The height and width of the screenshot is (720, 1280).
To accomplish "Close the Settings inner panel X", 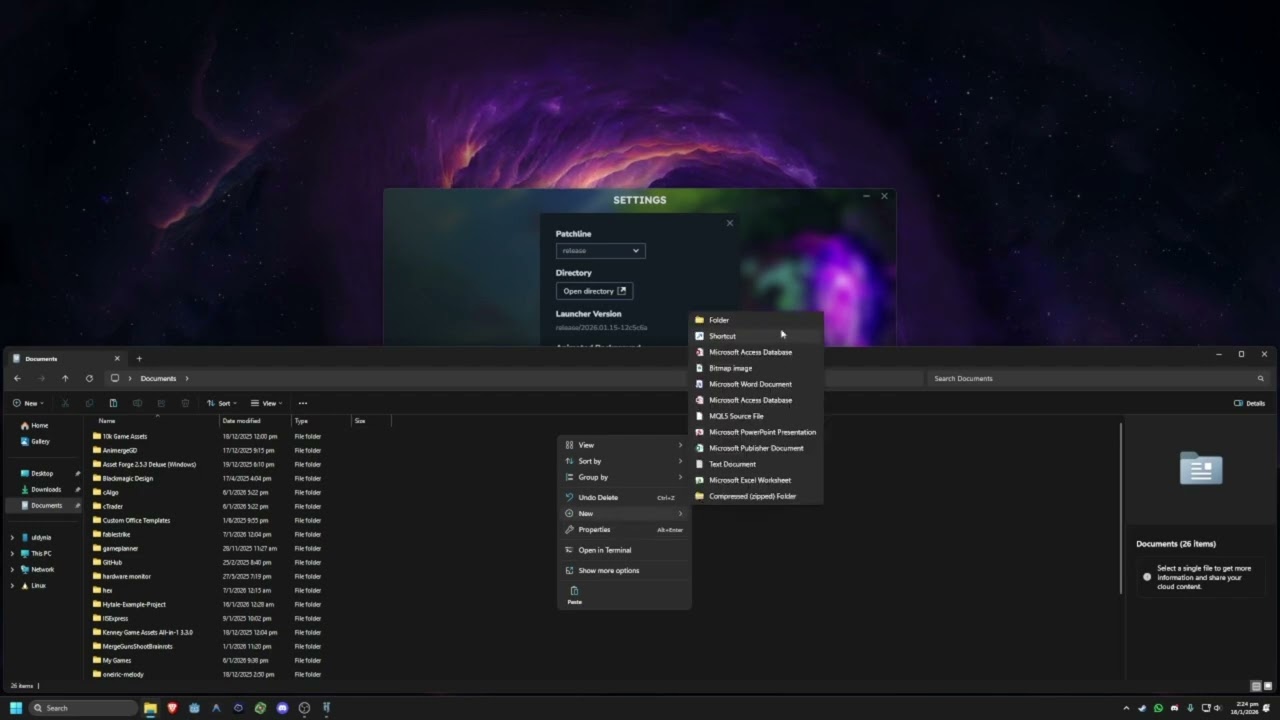I will 729,223.
